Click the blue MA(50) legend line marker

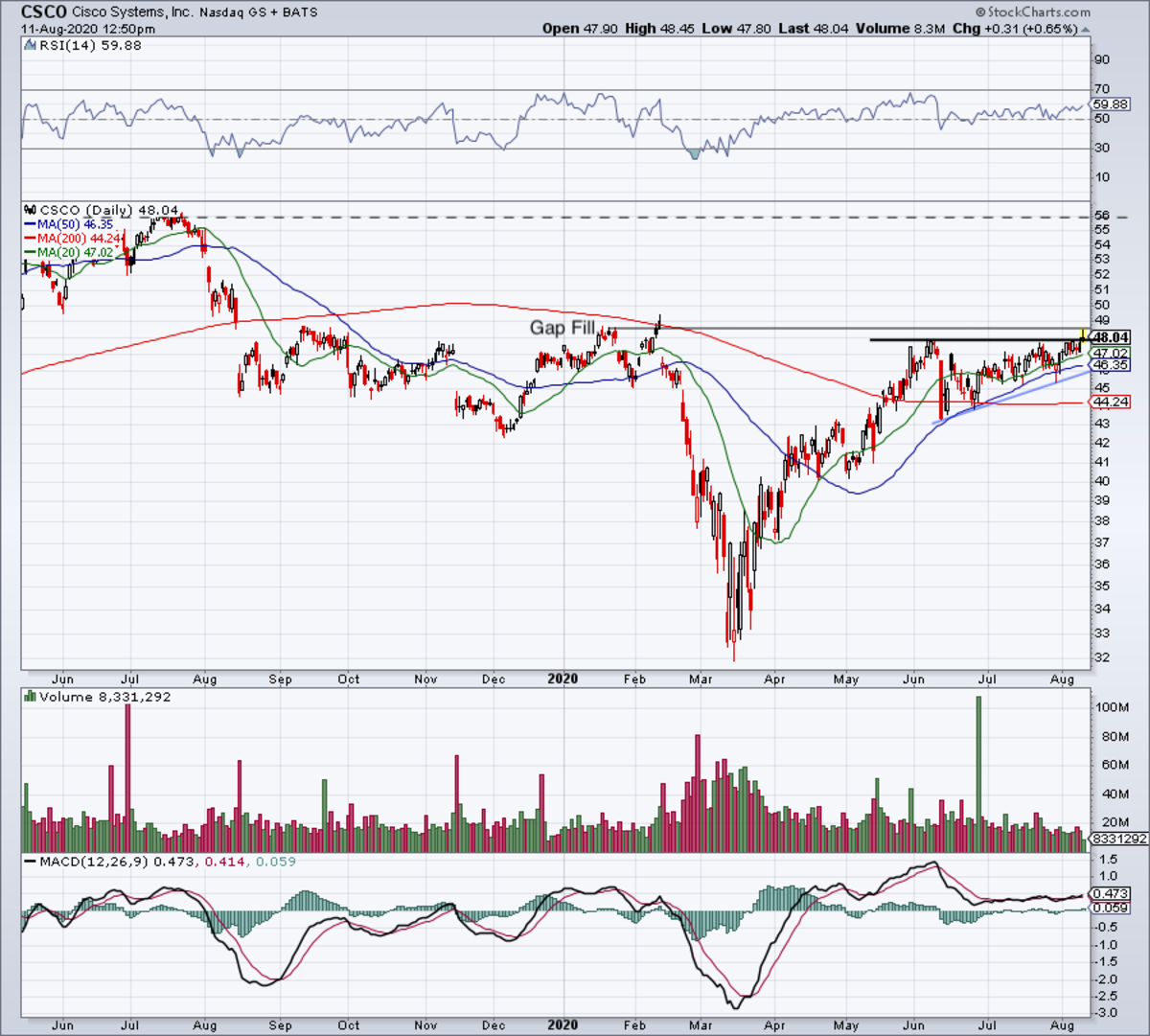coord(31,224)
